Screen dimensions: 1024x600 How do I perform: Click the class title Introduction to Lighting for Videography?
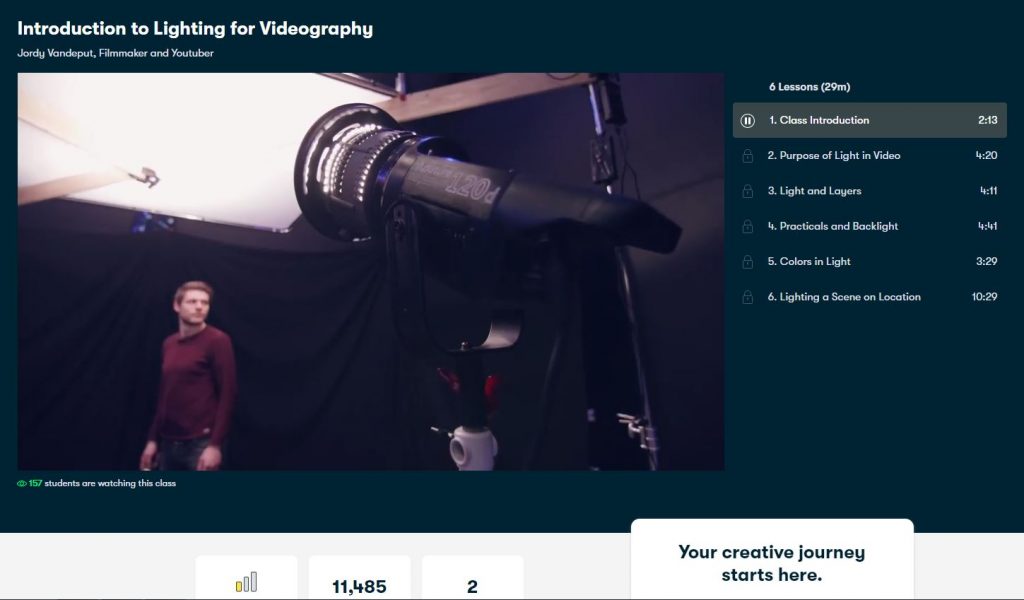tap(194, 29)
